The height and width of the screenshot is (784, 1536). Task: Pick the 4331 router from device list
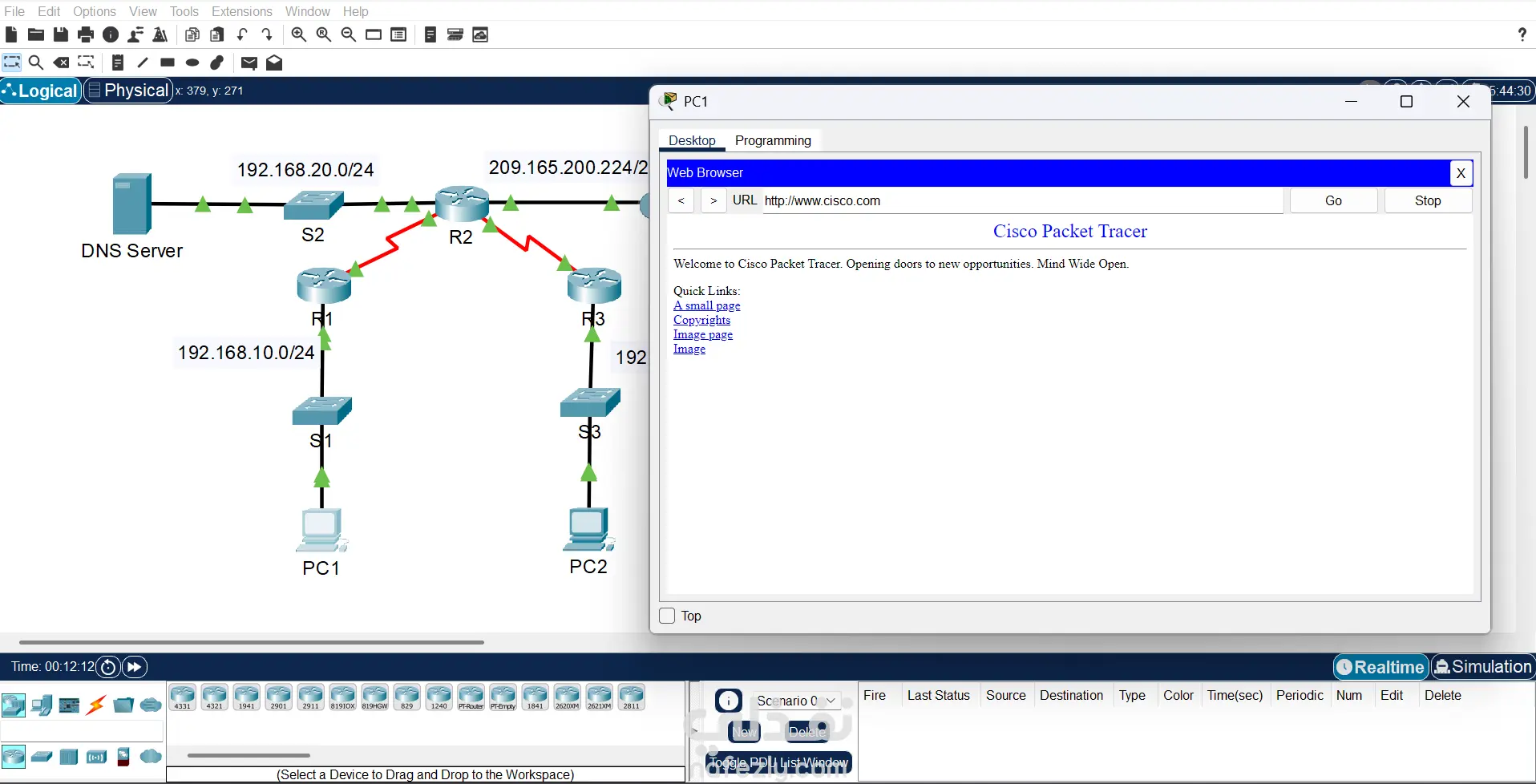[183, 697]
